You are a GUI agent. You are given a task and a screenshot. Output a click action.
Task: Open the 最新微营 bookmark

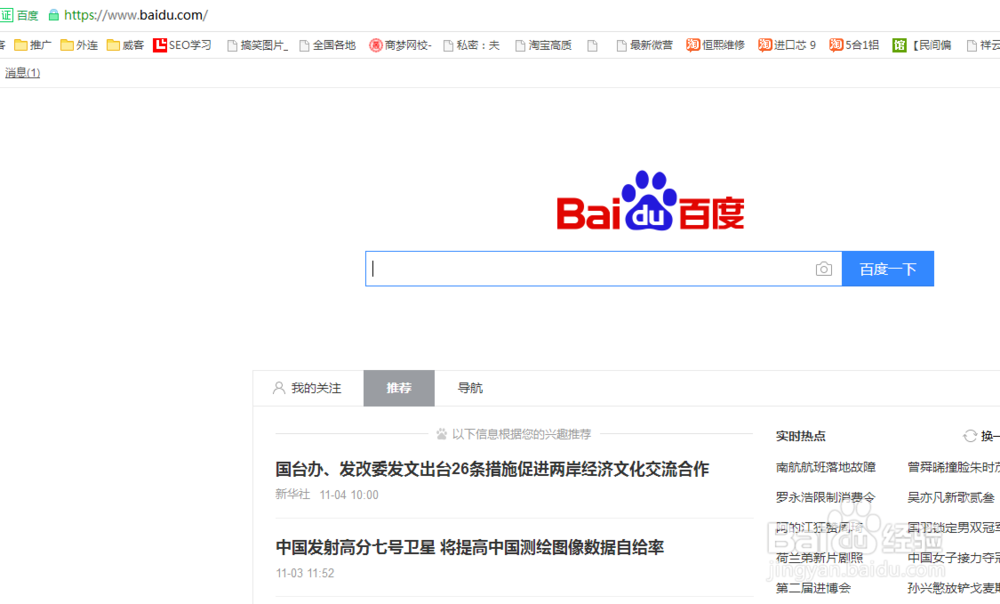click(644, 45)
